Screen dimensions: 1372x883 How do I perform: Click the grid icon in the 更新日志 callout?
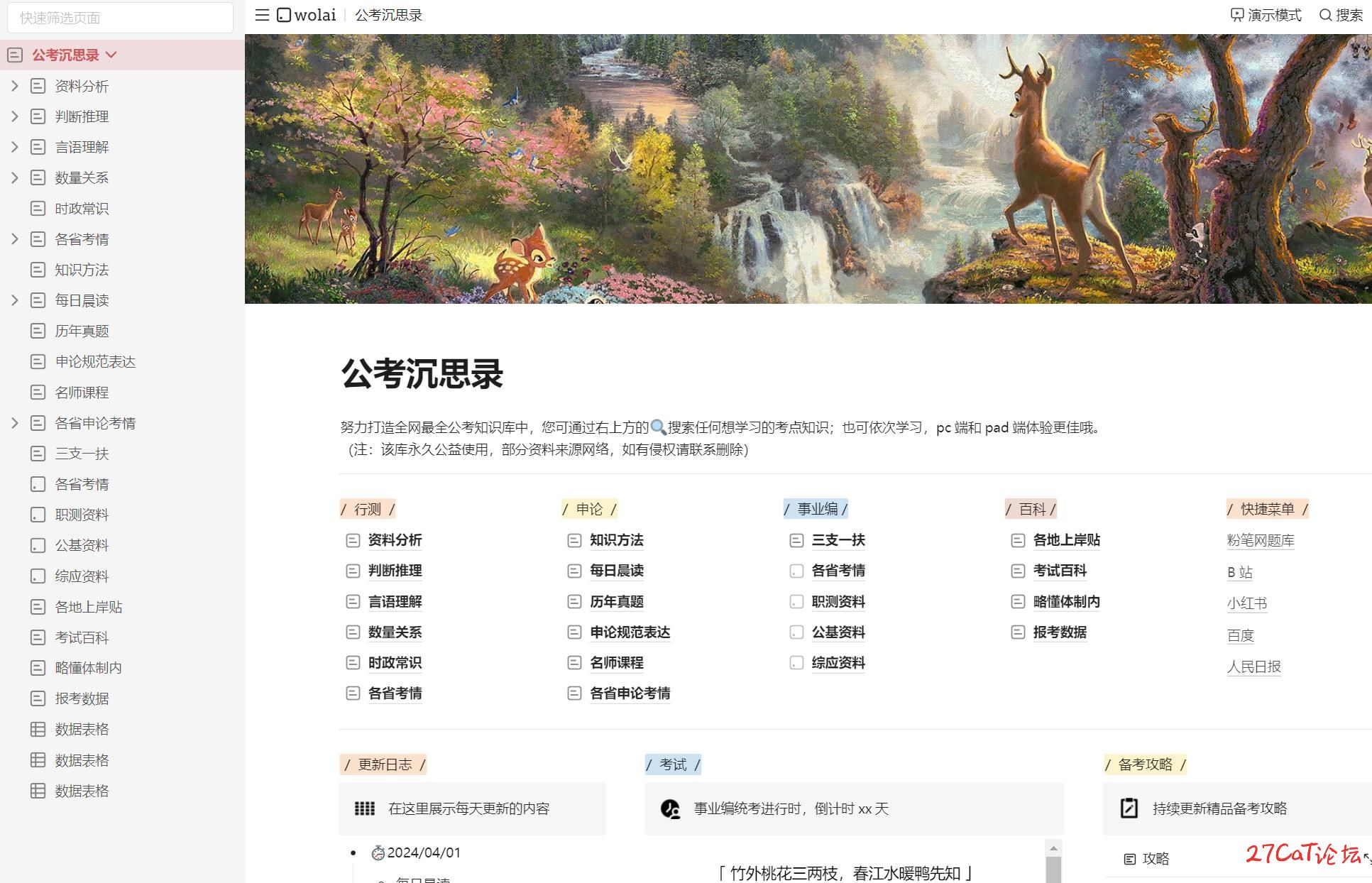[x=365, y=808]
